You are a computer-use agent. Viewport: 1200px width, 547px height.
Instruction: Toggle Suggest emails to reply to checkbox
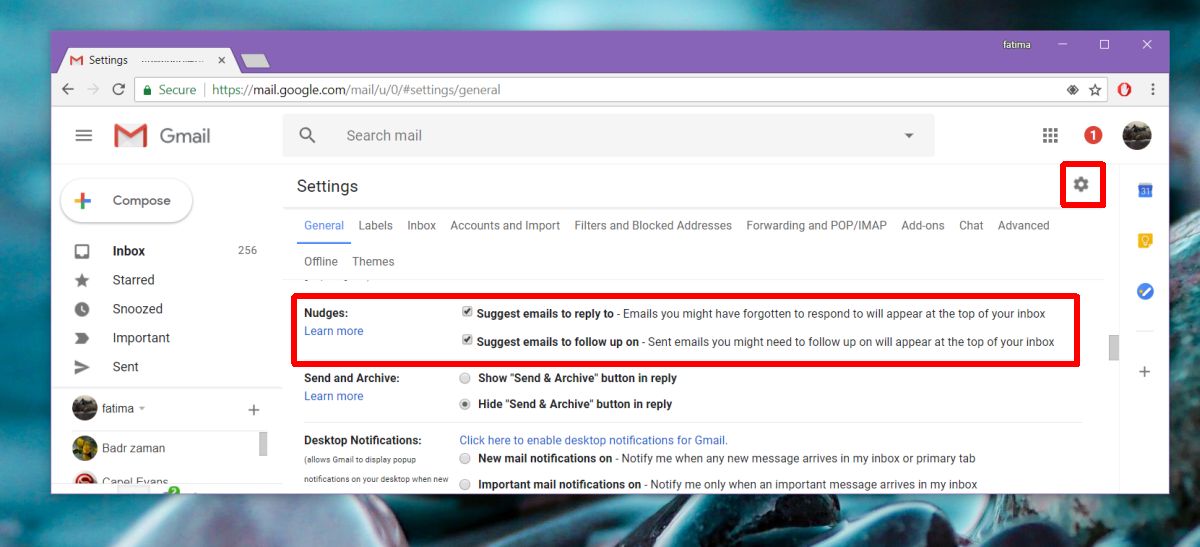[x=467, y=312]
